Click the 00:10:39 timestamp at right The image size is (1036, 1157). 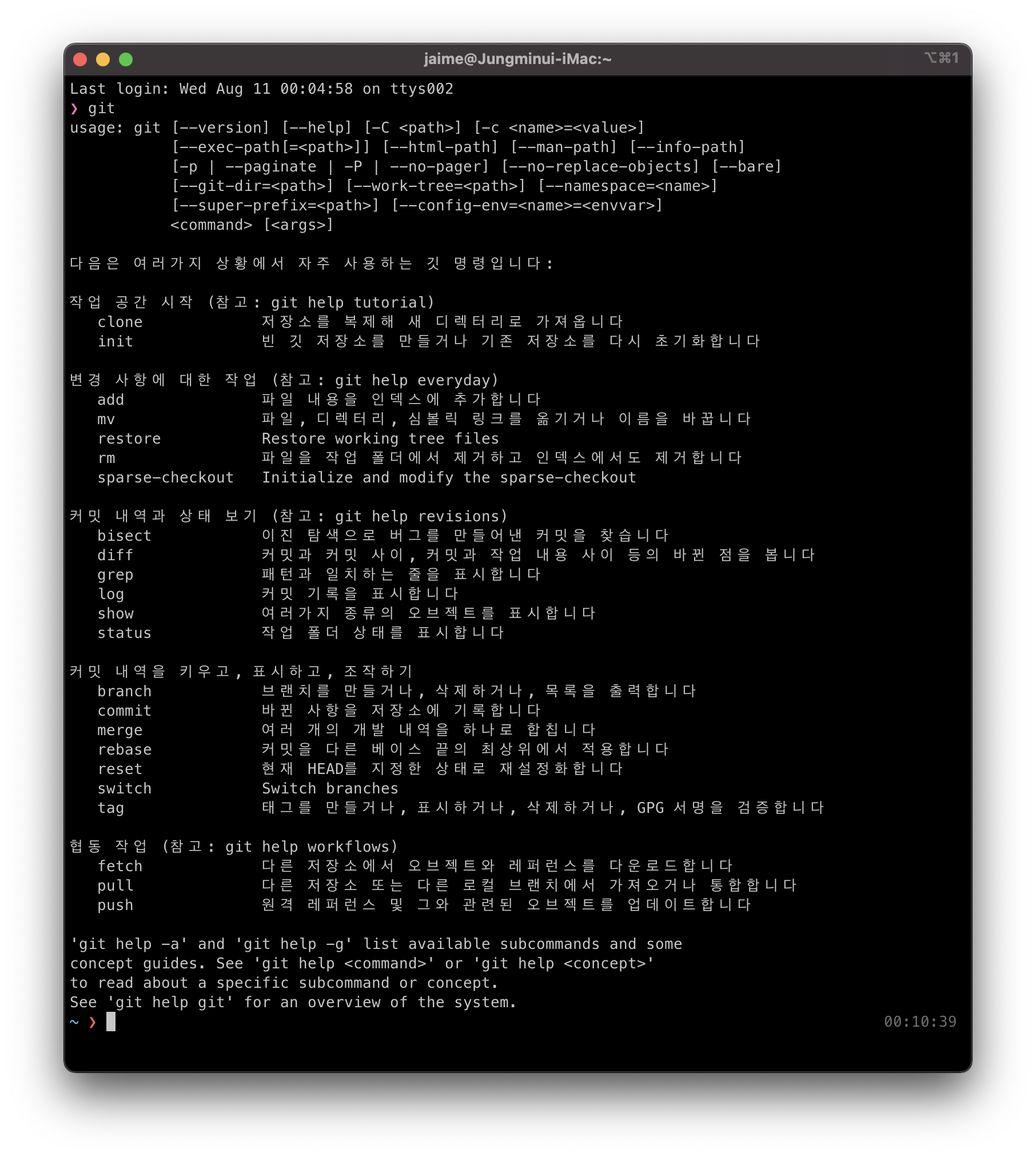pos(921,1022)
